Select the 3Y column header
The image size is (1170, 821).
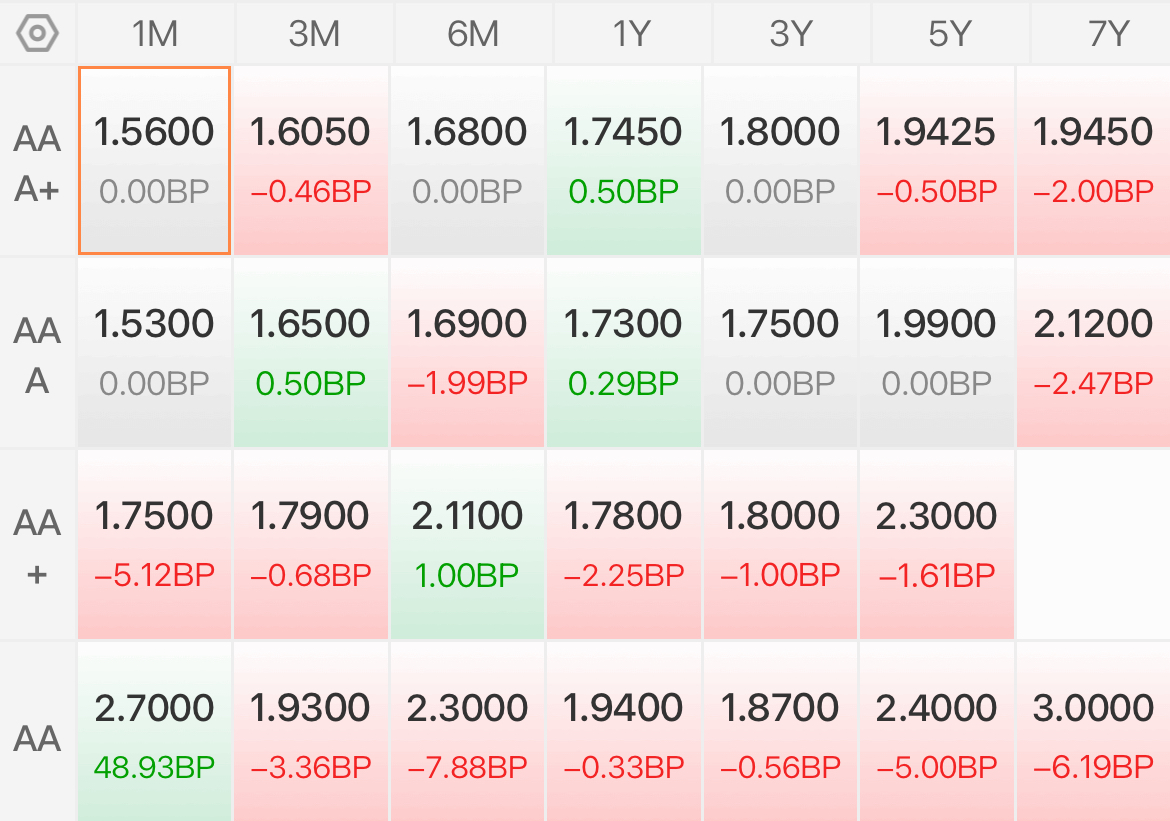tap(791, 34)
